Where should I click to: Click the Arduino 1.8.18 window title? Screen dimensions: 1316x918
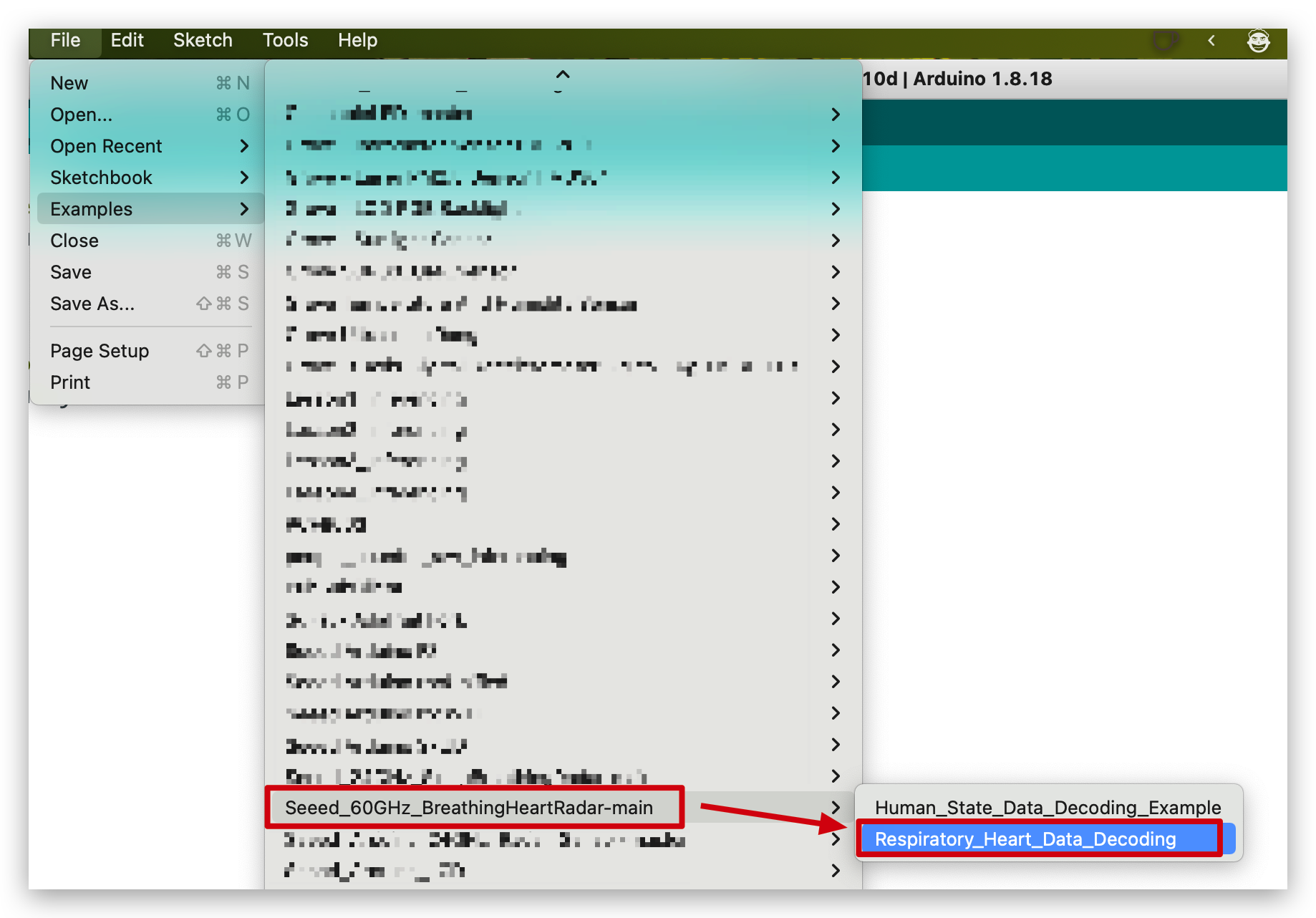click(957, 79)
